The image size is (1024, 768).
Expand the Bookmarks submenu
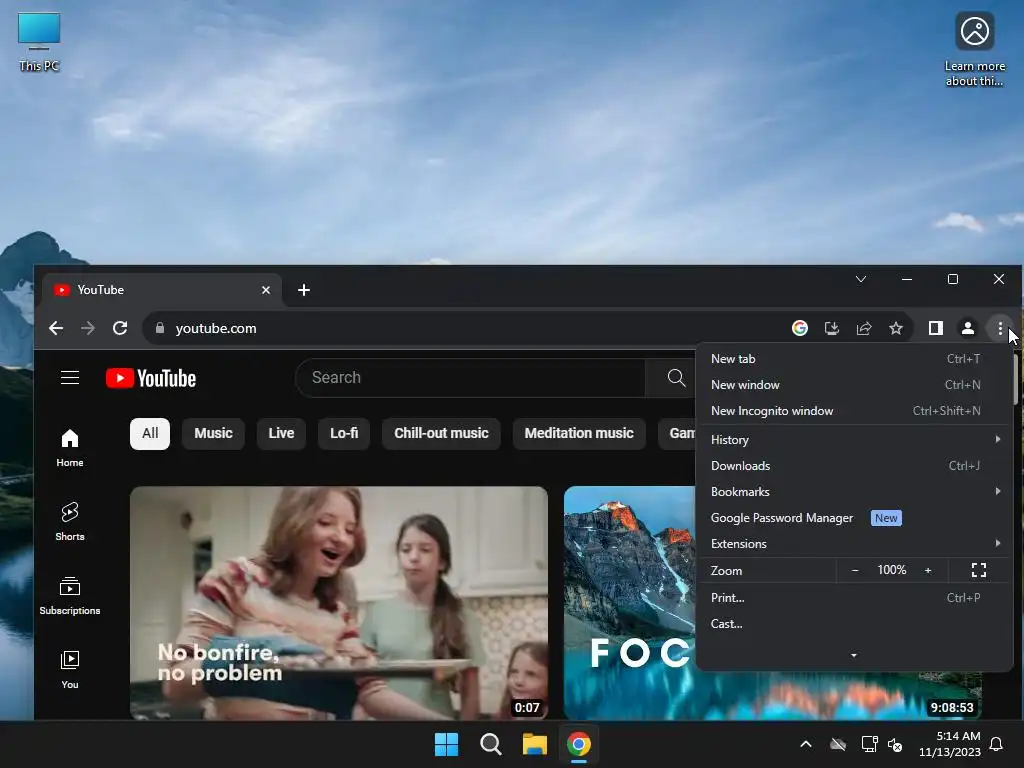[855, 492]
